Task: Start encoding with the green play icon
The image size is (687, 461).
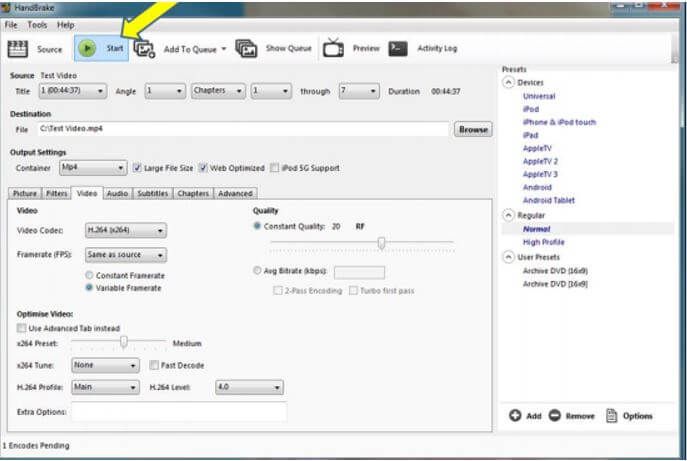Action: 87,48
